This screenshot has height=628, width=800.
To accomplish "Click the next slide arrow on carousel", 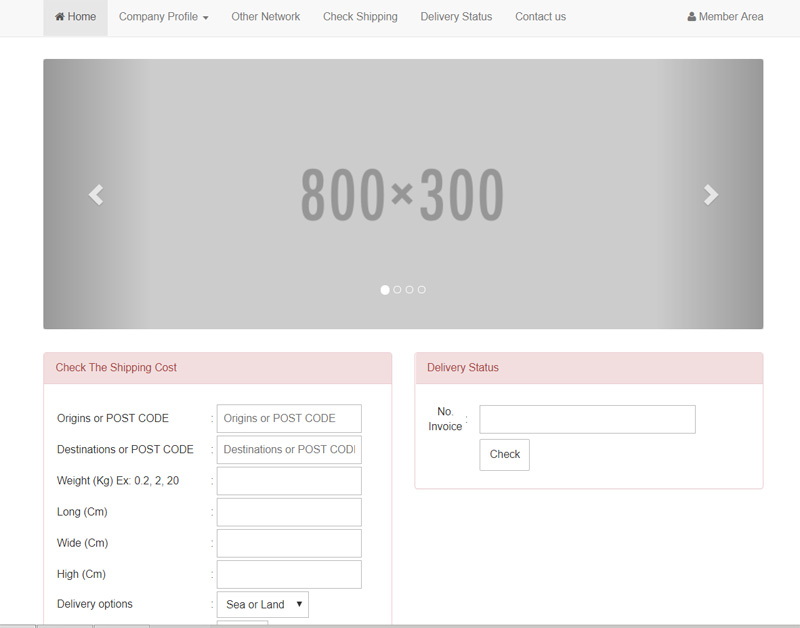I will (710, 195).
